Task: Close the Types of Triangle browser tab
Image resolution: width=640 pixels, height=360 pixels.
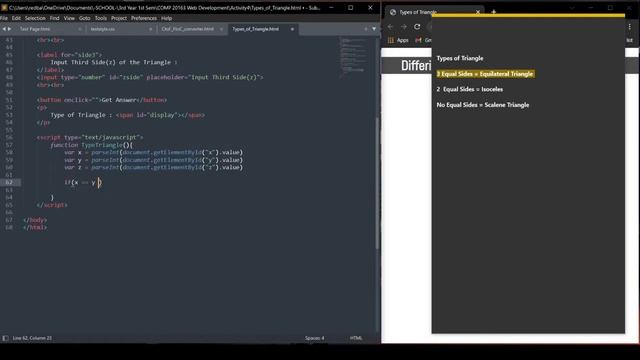Action: pyautogui.click(x=478, y=12)
